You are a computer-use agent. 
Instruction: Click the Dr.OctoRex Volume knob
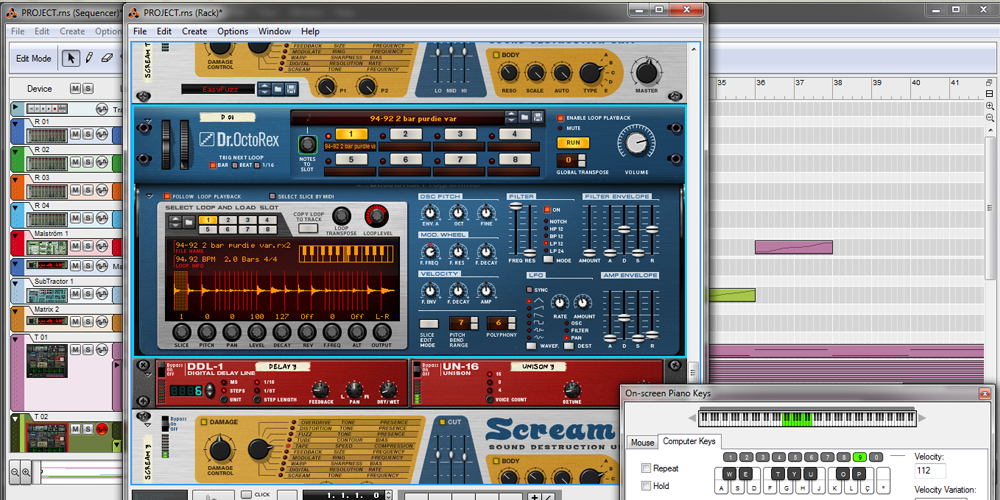pyautogui.click(x=636, y=143)
